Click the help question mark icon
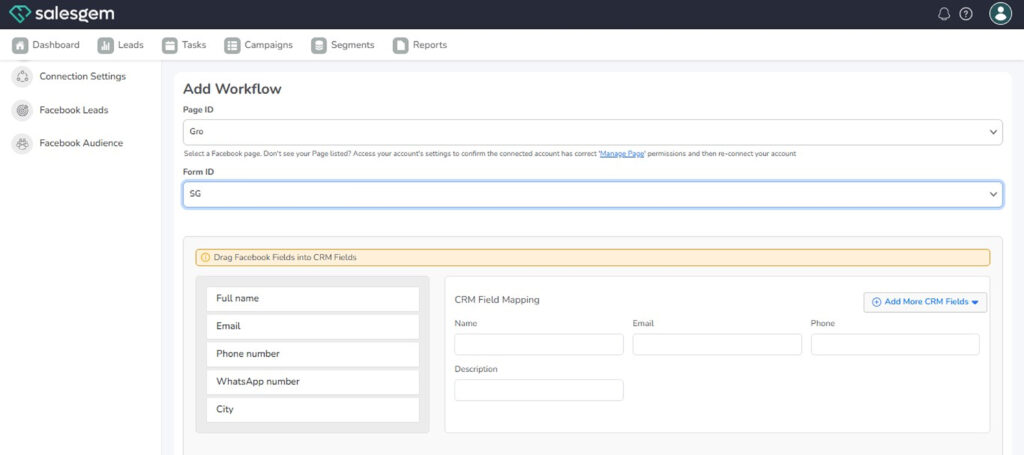 pos(965,14)
